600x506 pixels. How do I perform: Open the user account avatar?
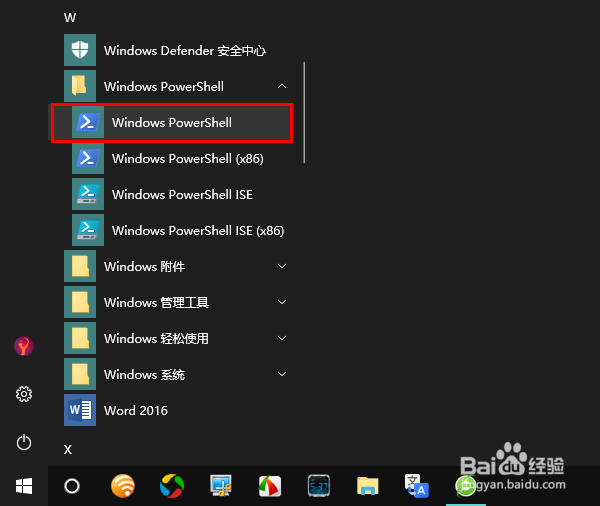pos(24,346)
